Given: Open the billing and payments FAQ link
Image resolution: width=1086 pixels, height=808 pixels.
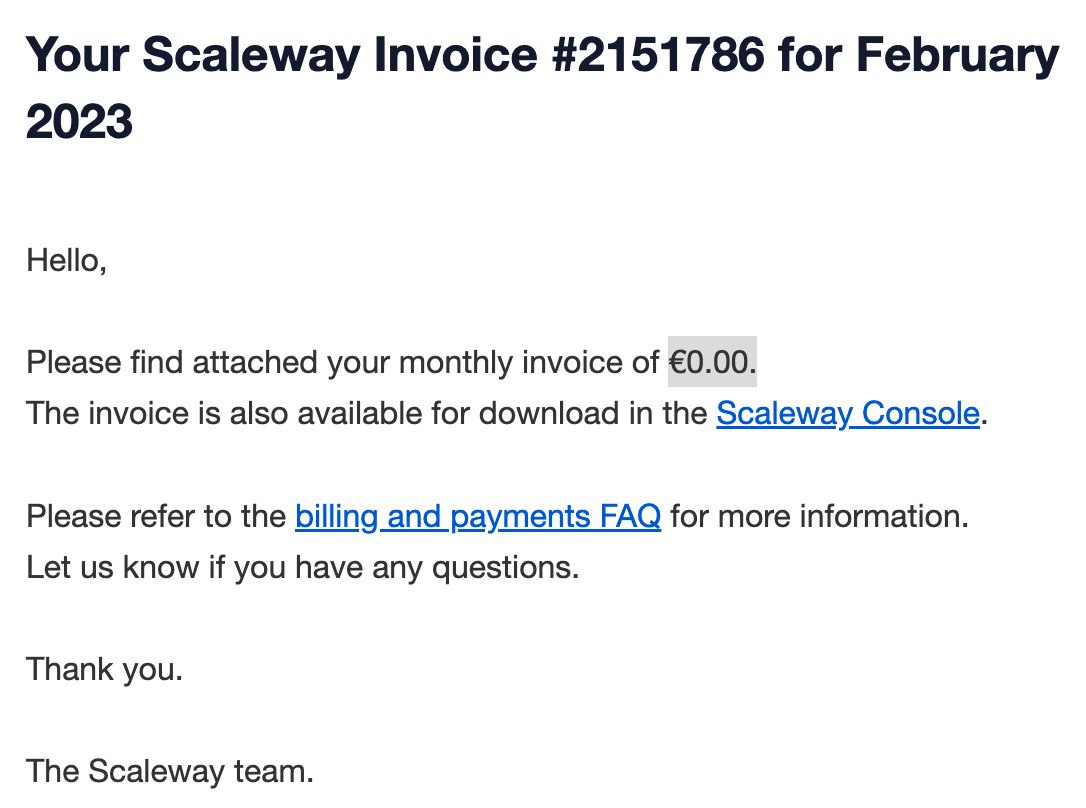Looking at the screenshot, I should click(477, 517).
